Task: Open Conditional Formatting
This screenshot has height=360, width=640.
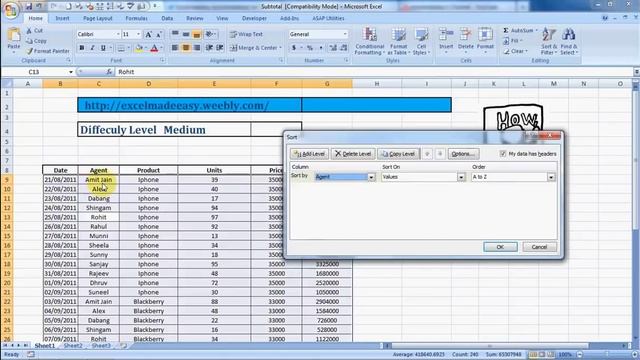Action: pos(369,41)
